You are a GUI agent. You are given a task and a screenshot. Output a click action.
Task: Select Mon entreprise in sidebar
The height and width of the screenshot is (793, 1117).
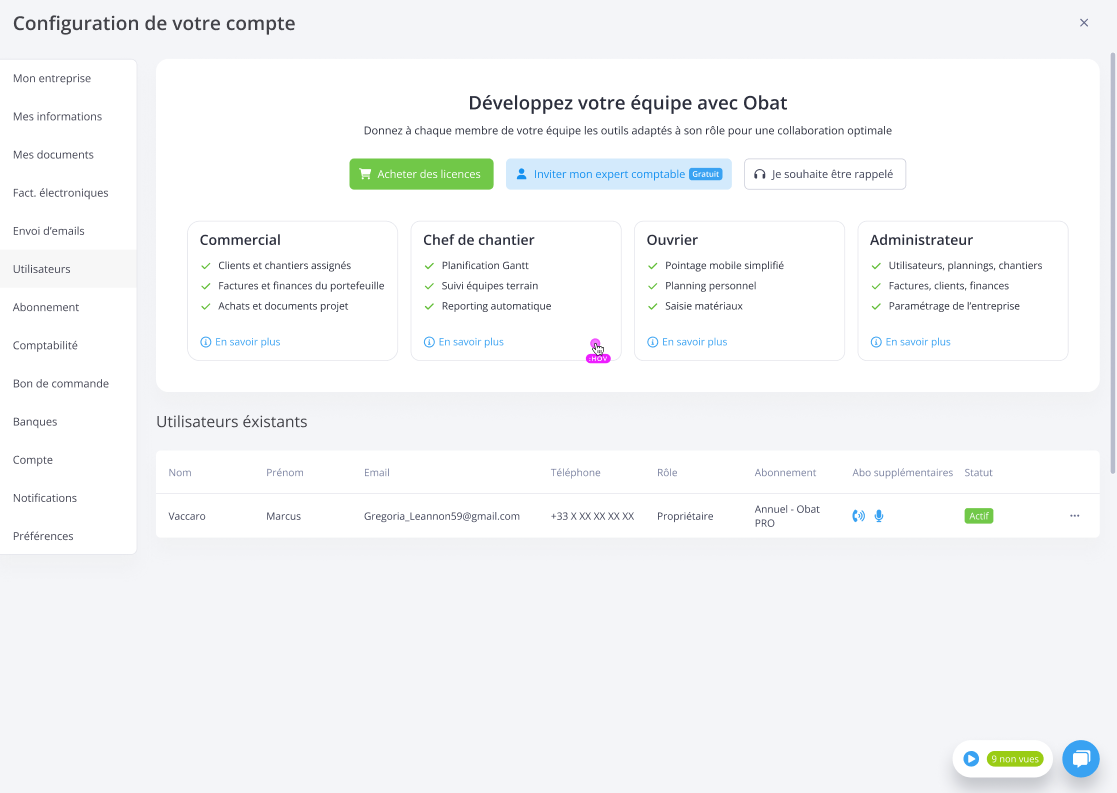[x=52, y=79]
